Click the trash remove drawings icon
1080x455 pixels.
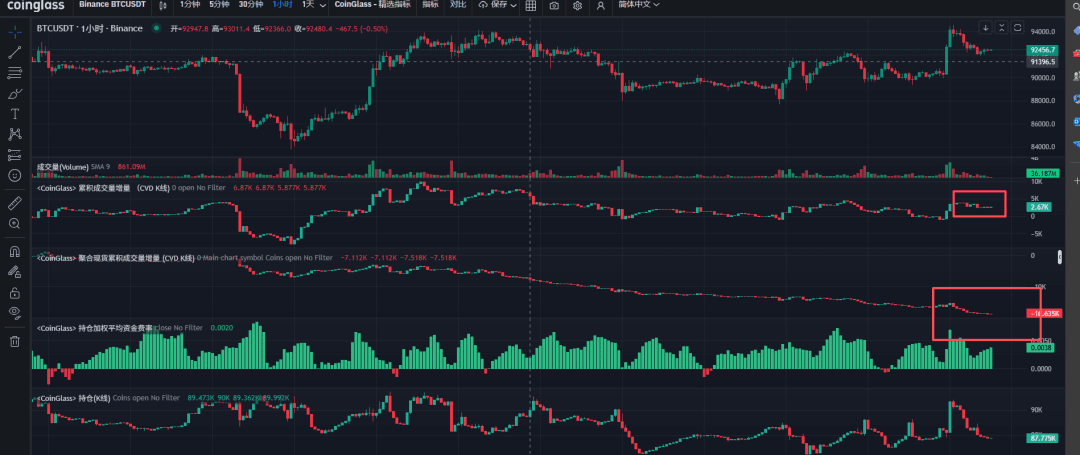pyautogui.click(x=14, y=341)
